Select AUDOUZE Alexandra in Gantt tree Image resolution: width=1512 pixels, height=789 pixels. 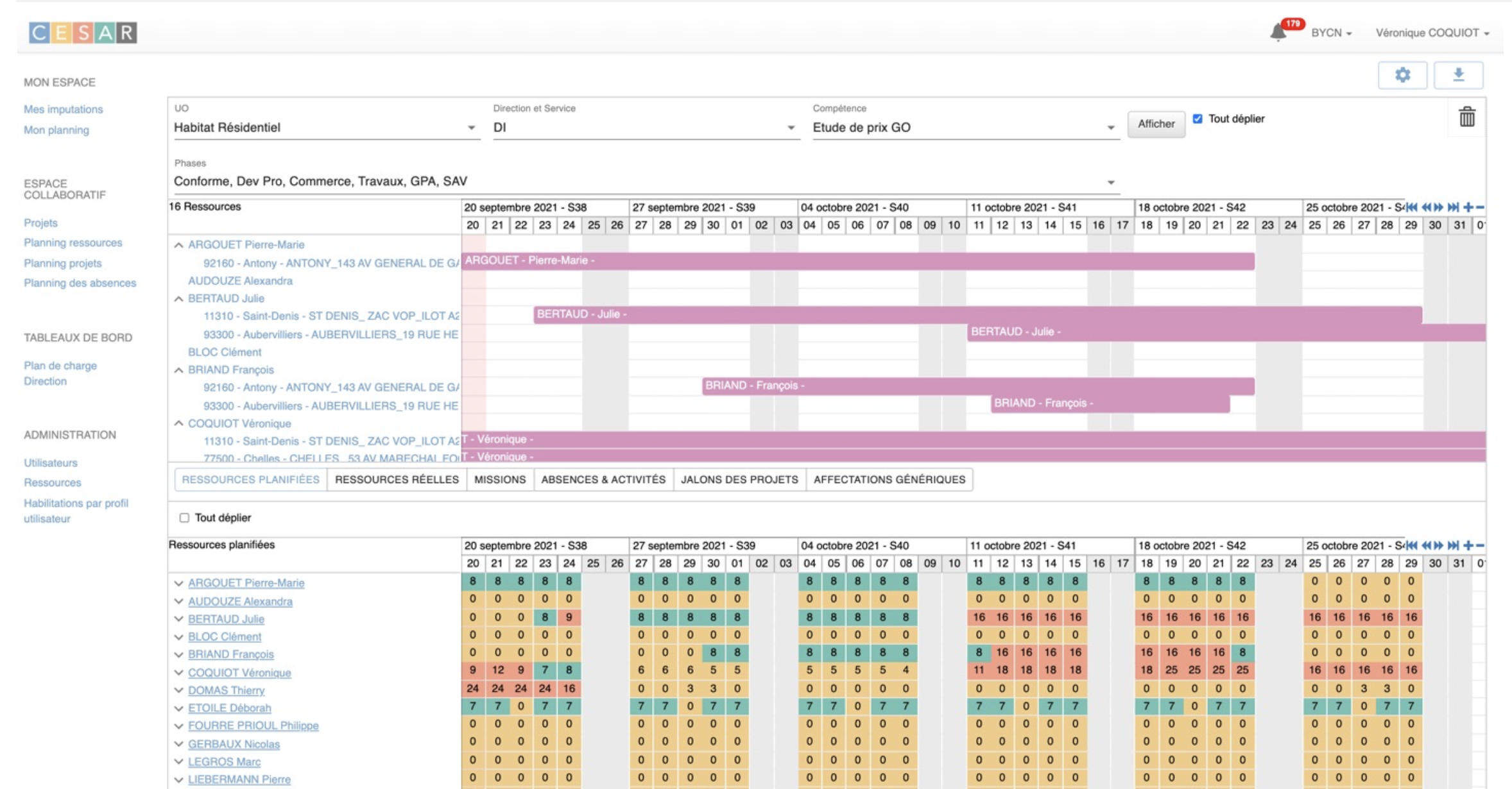point(240,281)
